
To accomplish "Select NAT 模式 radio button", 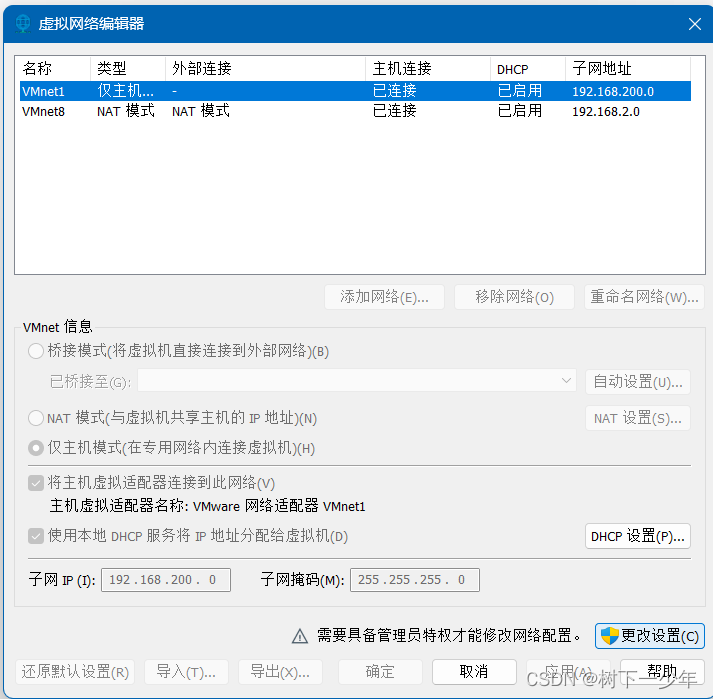I will click(x=36, y=418).
